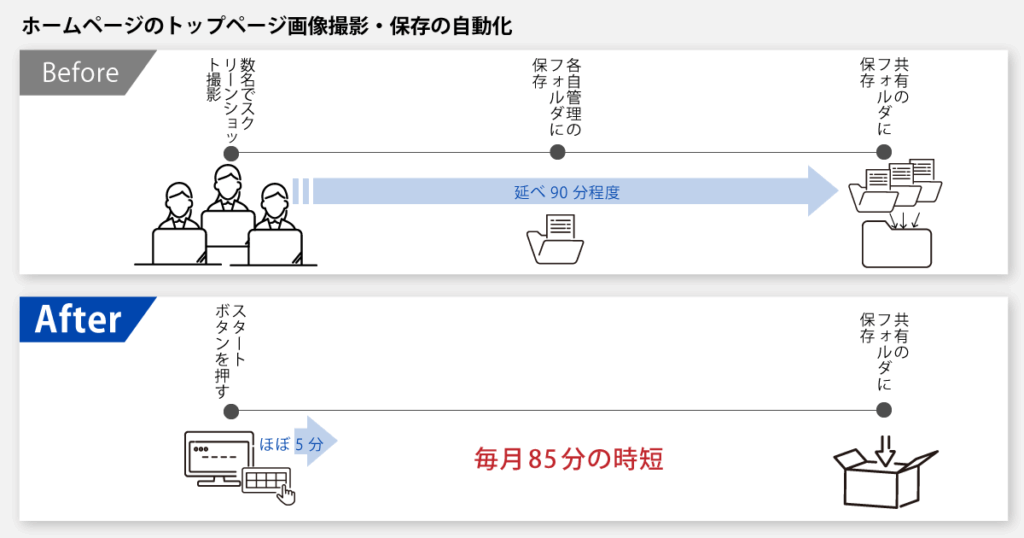Image resolution: width=1024 pixels, height=538 pixels.
Task: Click the page title about ホームページ automation
Action: (267, 26)
